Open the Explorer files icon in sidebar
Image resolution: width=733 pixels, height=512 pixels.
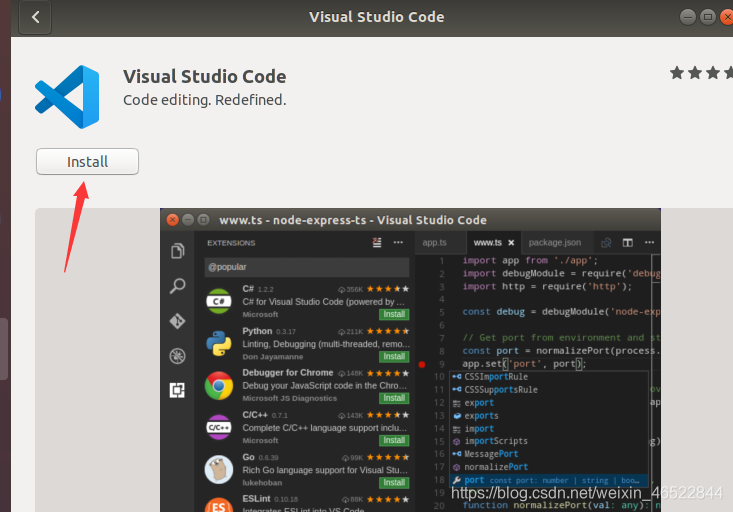pos(178,251)
